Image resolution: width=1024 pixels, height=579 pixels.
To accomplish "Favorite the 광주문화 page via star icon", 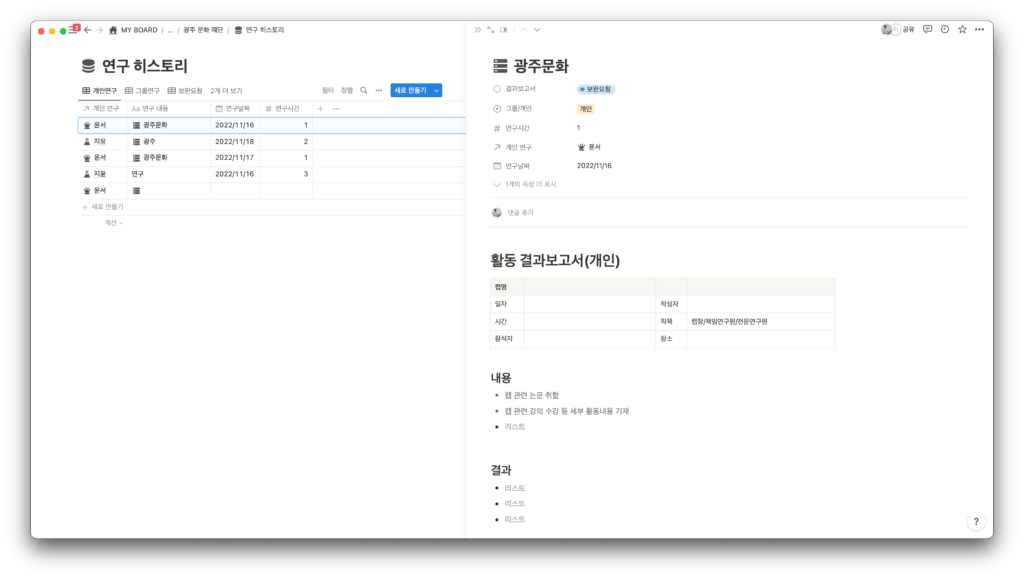I will [x=960, y=30].
